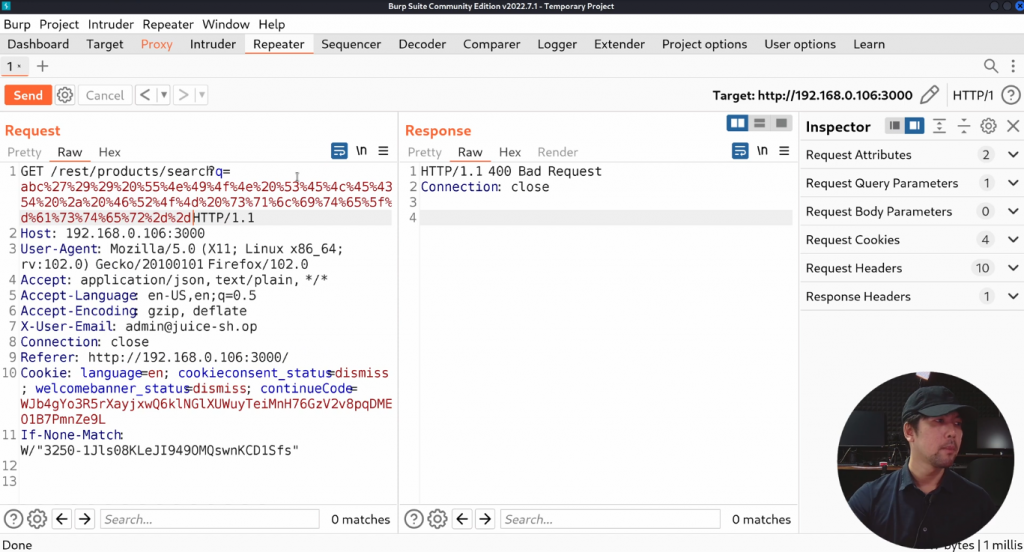Toggle word wrap in the Request editor

pyautogui.click(x=339, y=151)
